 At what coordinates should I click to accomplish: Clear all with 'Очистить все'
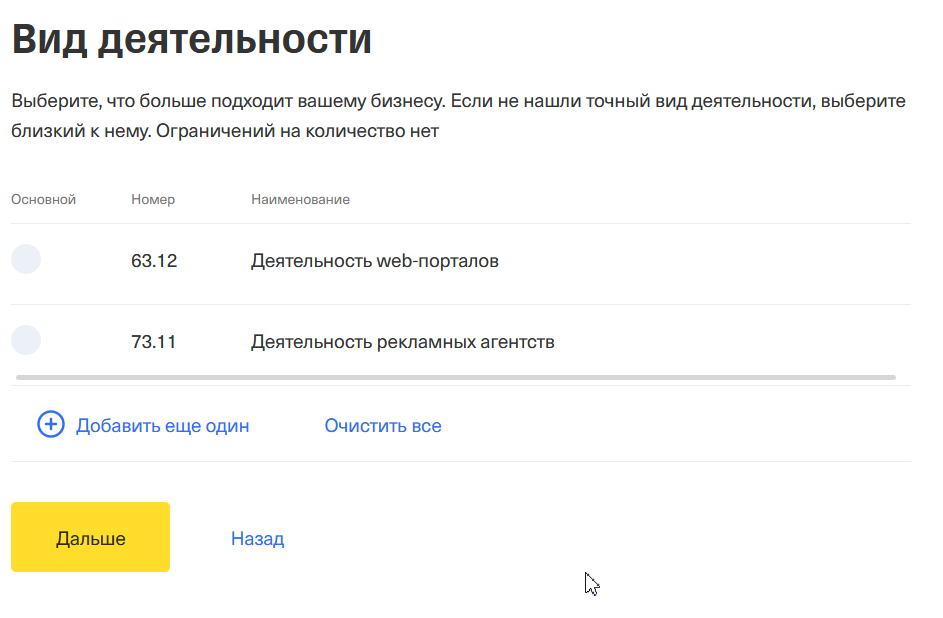pos(383,426)
